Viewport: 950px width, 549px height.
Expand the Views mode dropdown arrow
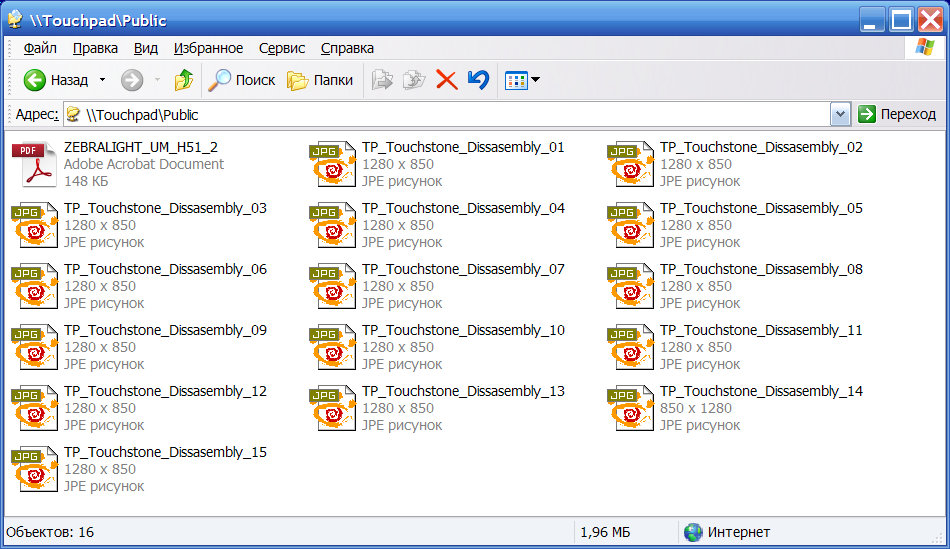pyautogui.click(x=536, y=80)
